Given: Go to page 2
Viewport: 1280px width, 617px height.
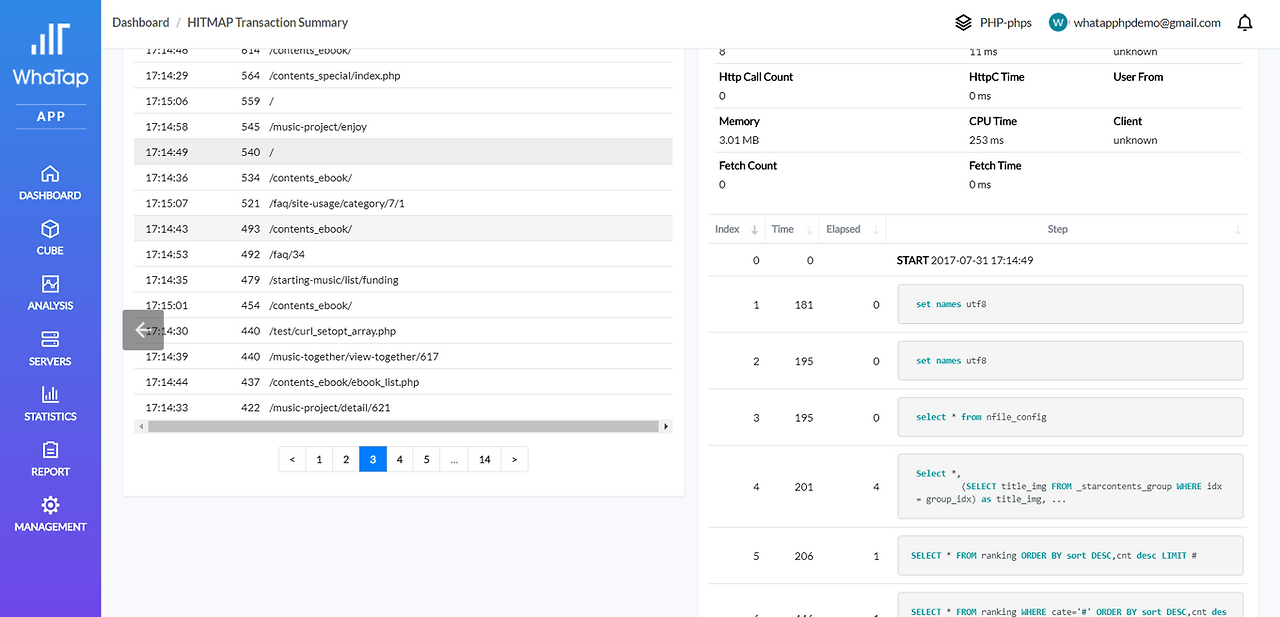Looking at the screenshot, I should pos(346,459).
